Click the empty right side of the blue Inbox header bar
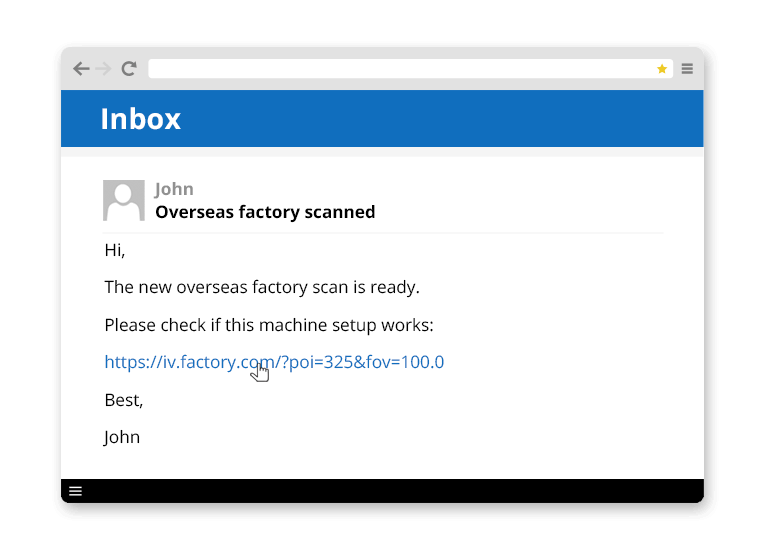Screen dimensions: 770x550 coord(500,119)
